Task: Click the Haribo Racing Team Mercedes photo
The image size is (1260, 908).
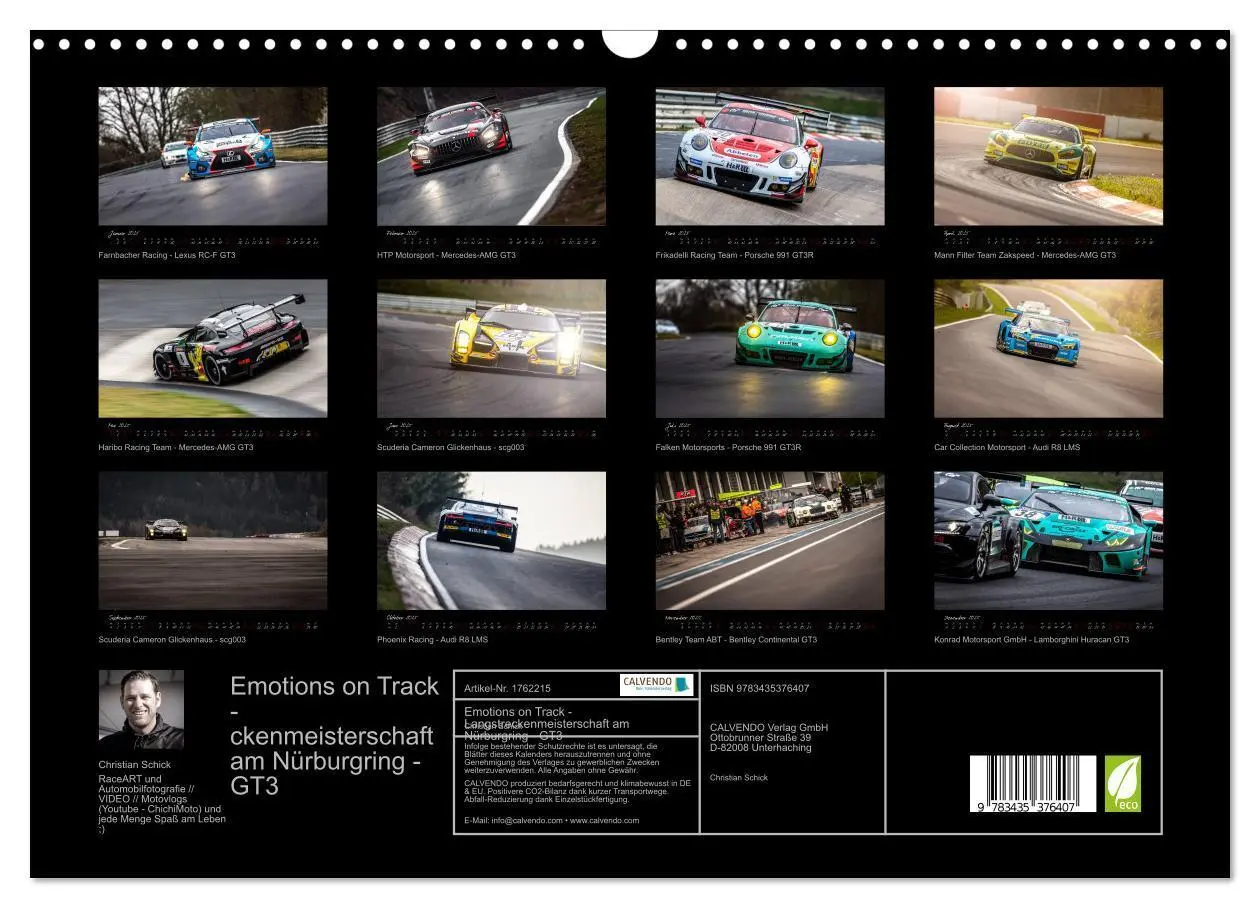Action: point(212,348)
